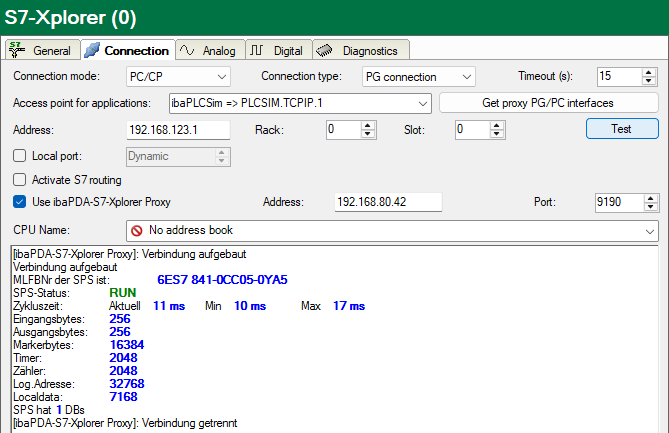Click the Diagnostics tab chip icon
The width and height of the screenshot is (669, 433).
coord(324,50)
